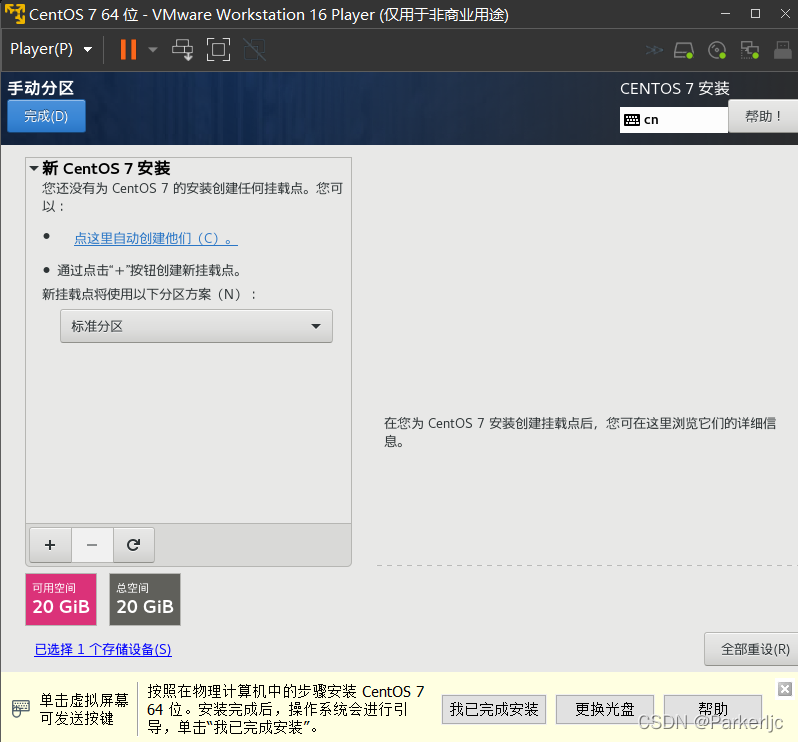Add a new mount point with plus button

click(50, 545)
